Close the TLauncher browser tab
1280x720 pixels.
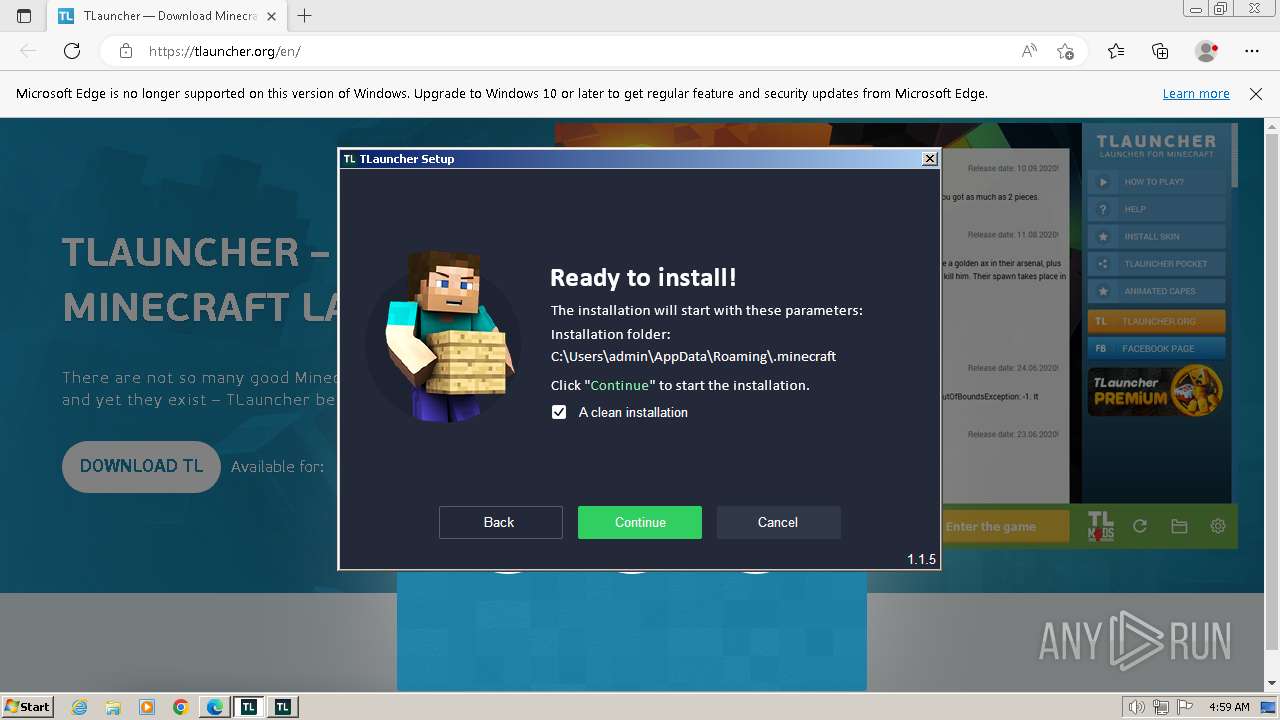(272, 16)
